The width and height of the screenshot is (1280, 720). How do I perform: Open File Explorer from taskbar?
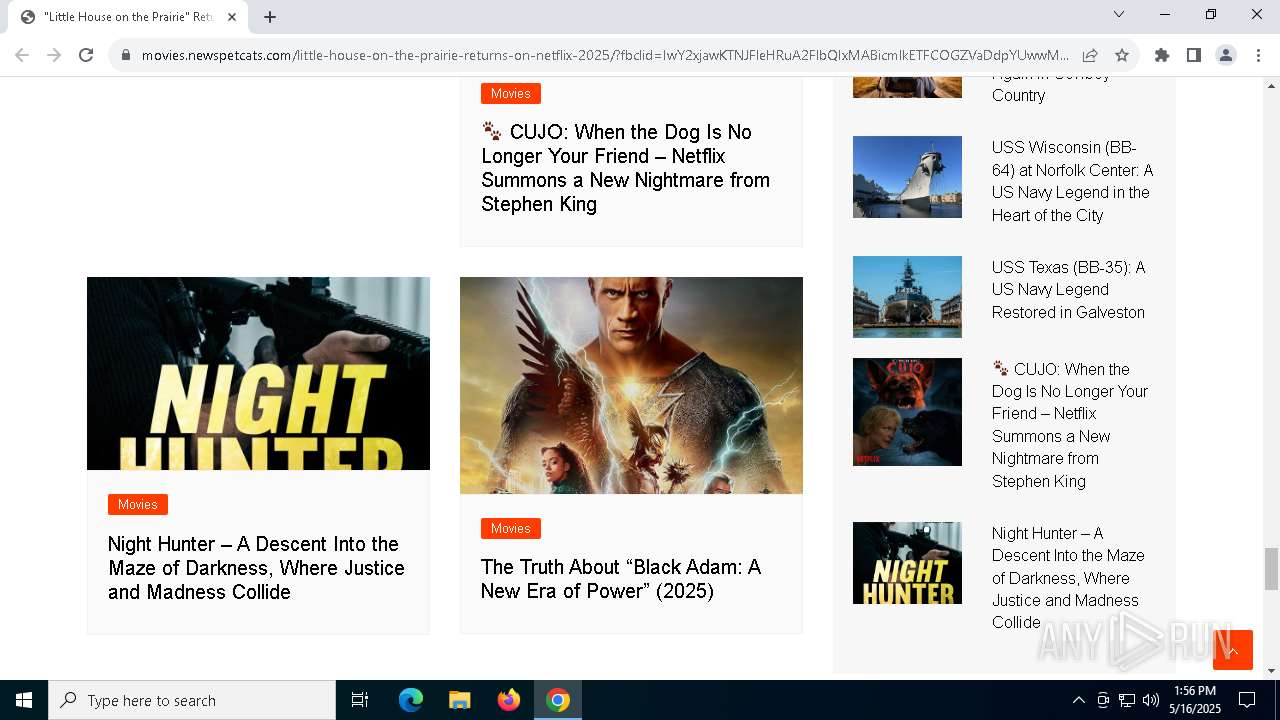(x=459, y=700)
